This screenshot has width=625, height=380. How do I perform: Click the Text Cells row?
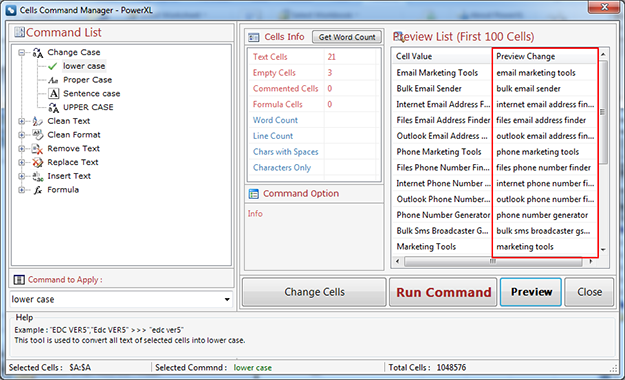coord(314,57)
